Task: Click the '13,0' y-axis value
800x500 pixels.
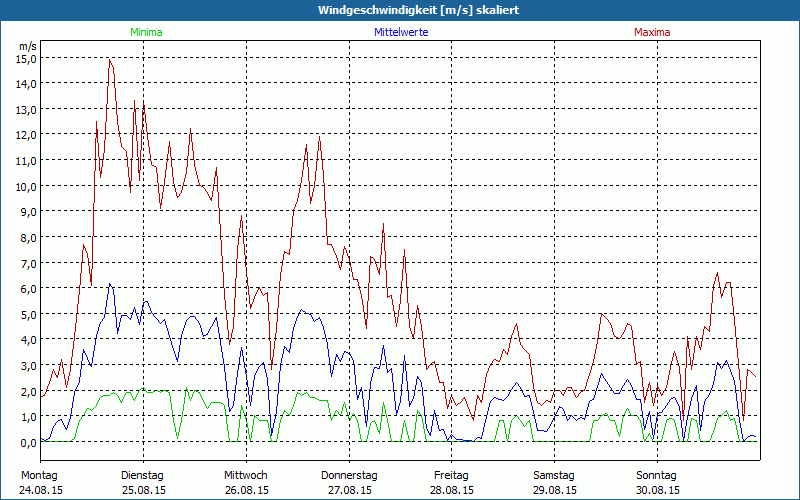Action: pyautogui.click(x=27, y=110)
